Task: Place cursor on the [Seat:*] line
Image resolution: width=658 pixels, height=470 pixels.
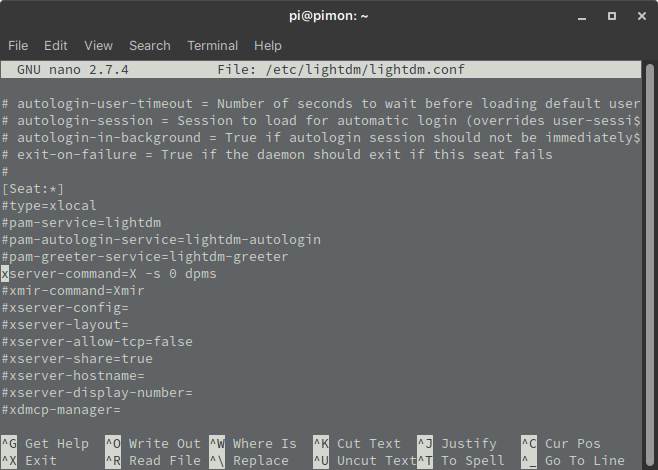Action: coord(33,189)
